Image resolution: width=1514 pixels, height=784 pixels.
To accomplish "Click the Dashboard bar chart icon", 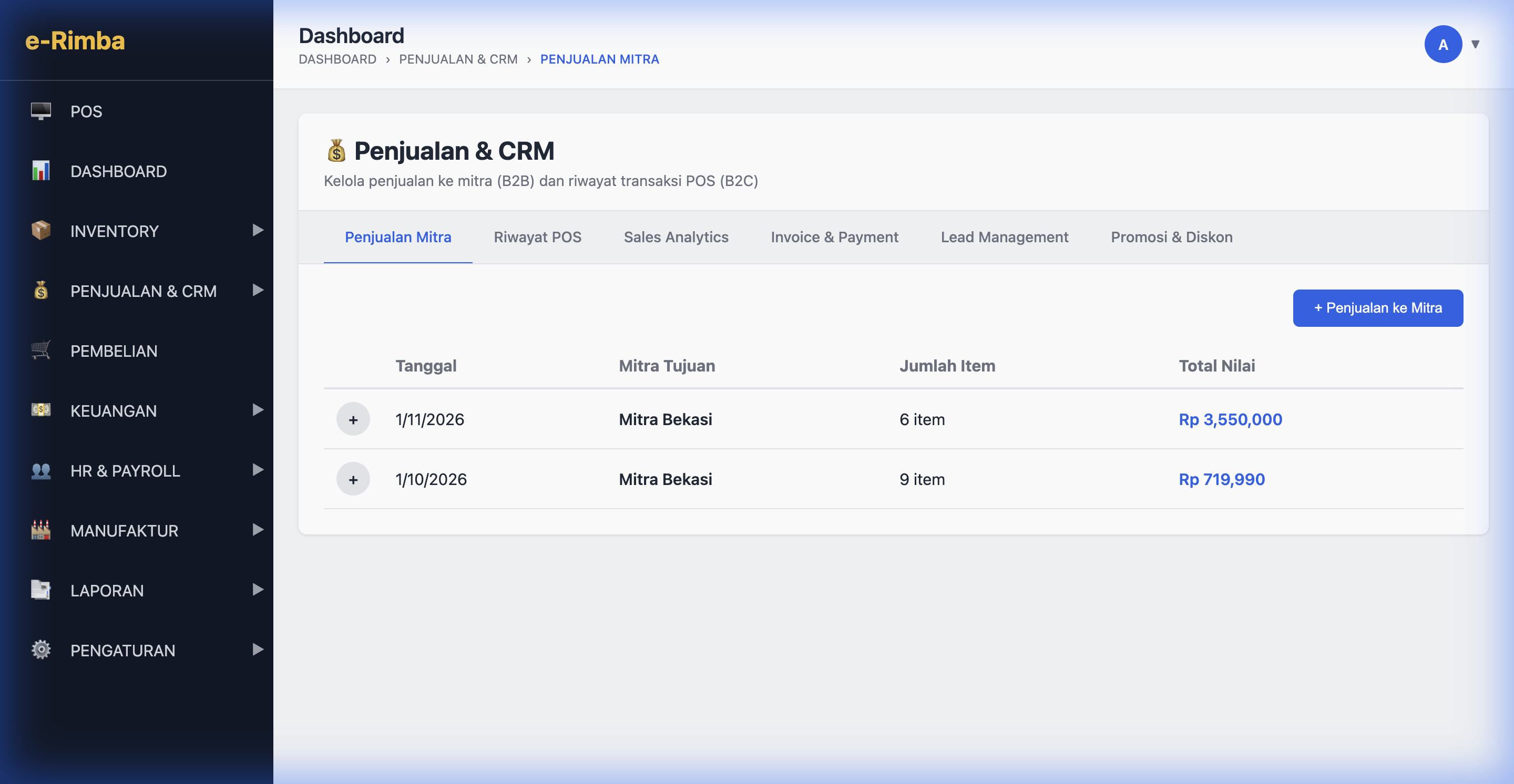I will click(x=40, y=171).
